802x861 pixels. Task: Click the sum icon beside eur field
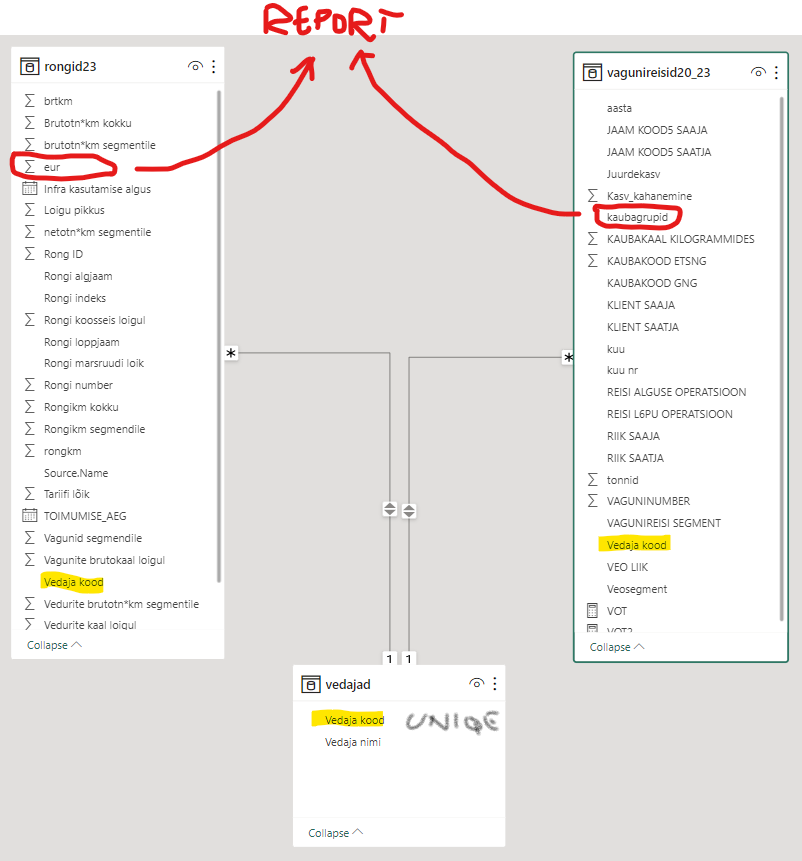[x=30, y=166]
